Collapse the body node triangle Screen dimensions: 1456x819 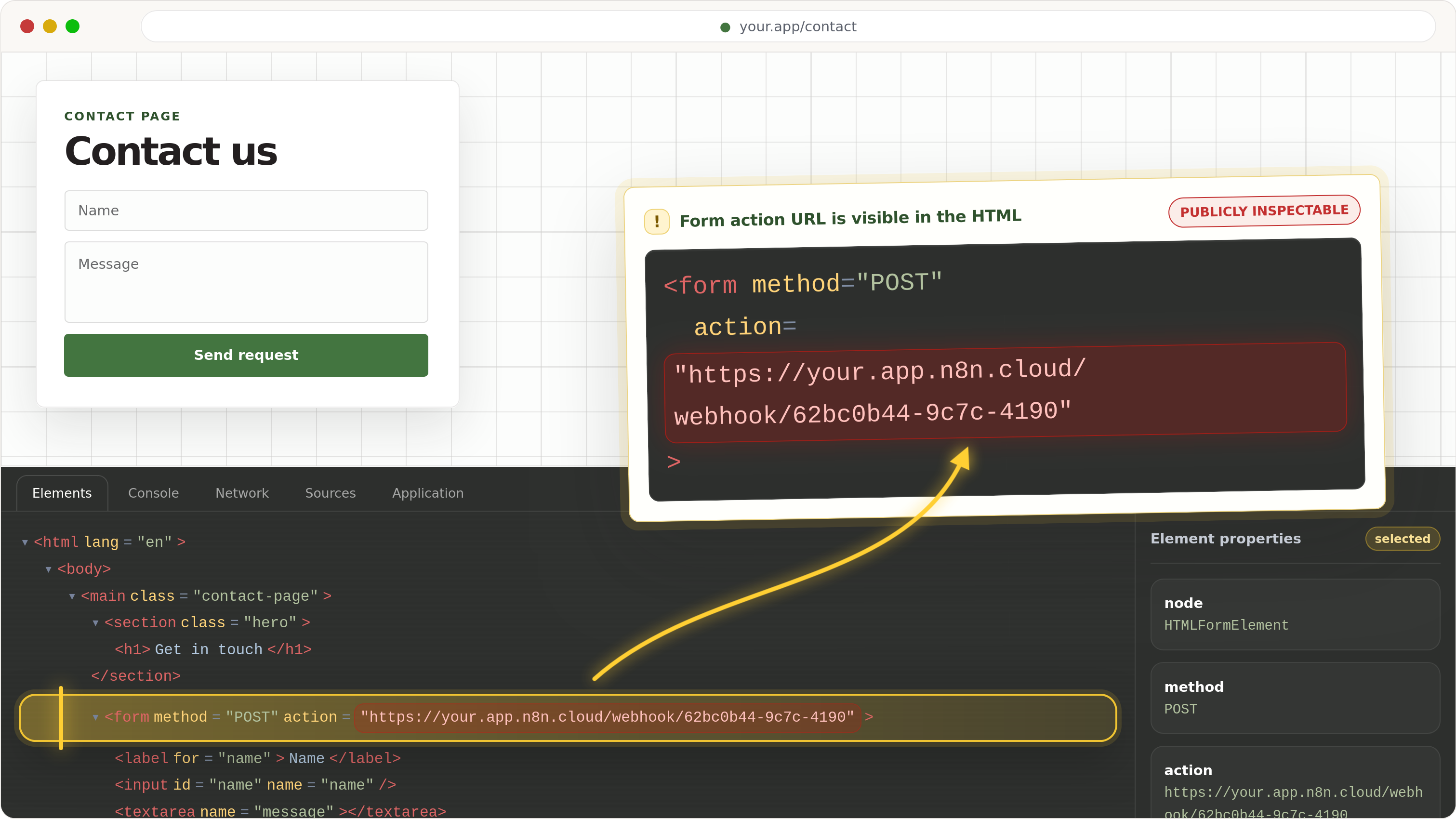tap(49, 569)
